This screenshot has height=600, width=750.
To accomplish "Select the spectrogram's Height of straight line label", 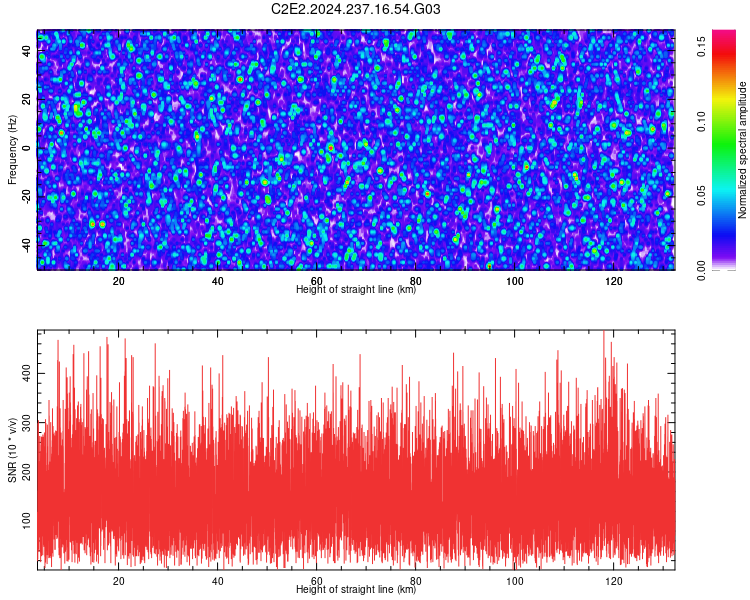I will pyautogui.click(x=356, y=289).
